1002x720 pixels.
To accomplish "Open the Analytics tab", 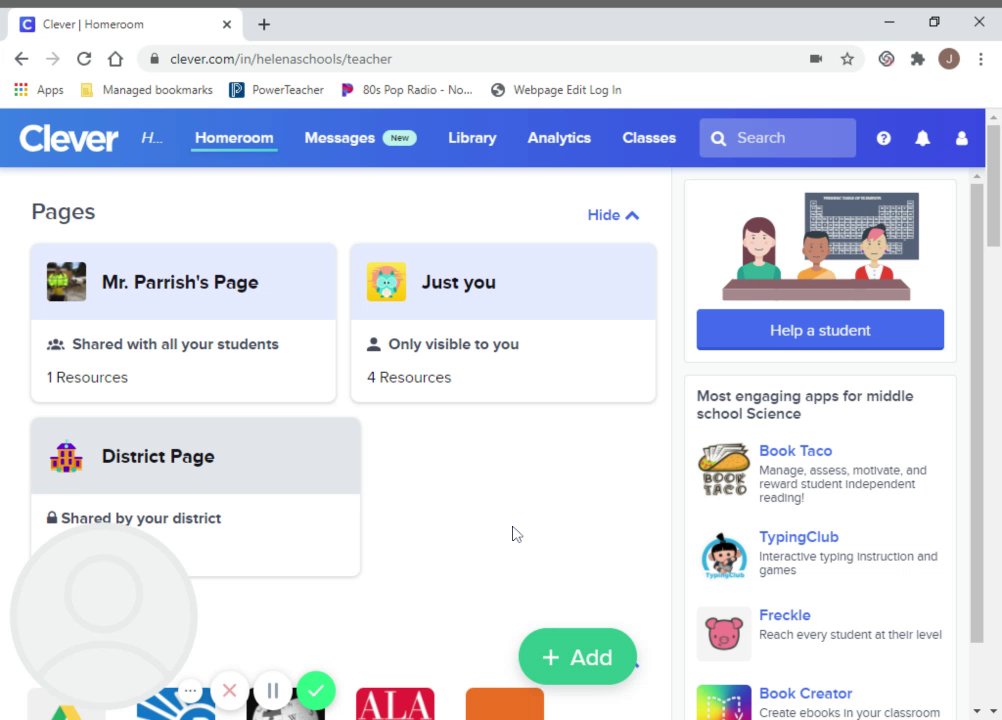I will [x=559, y=138].
